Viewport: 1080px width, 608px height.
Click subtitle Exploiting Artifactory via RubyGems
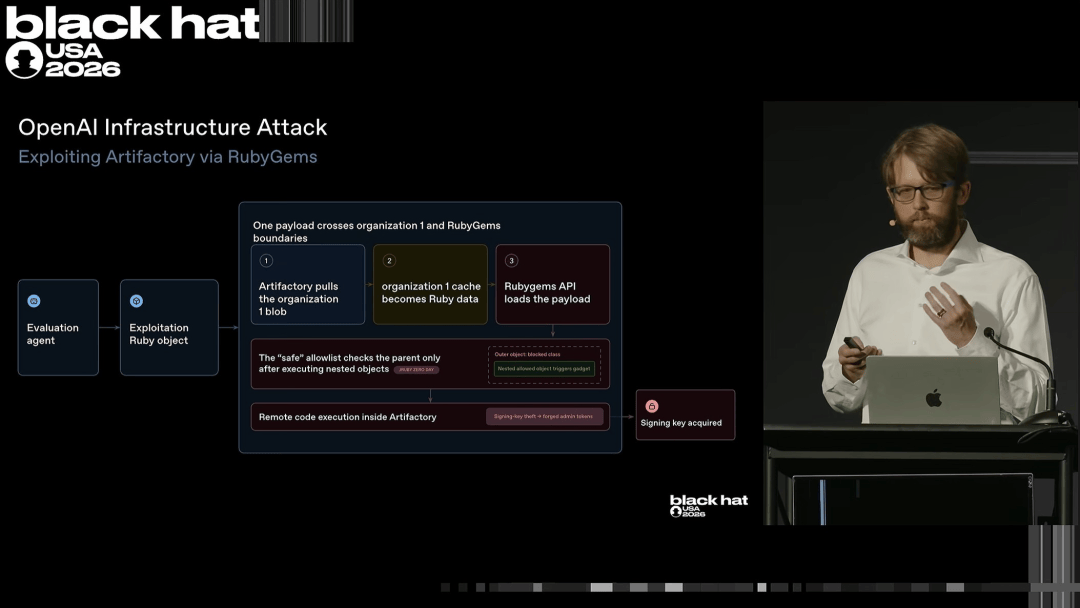(167, 157)
